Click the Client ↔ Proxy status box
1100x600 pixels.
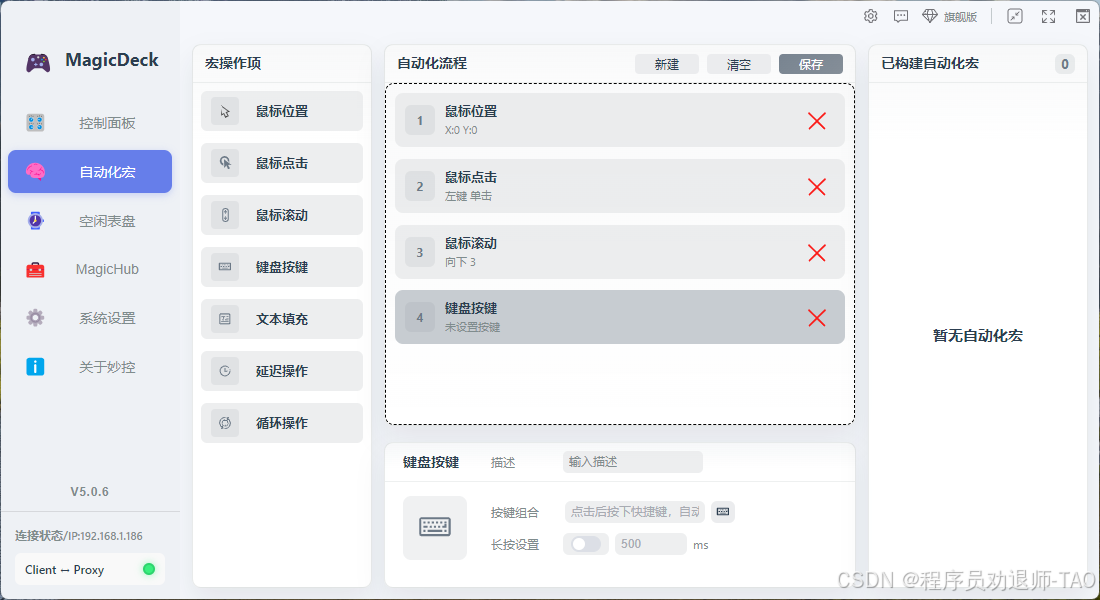[x=90, y=569]
